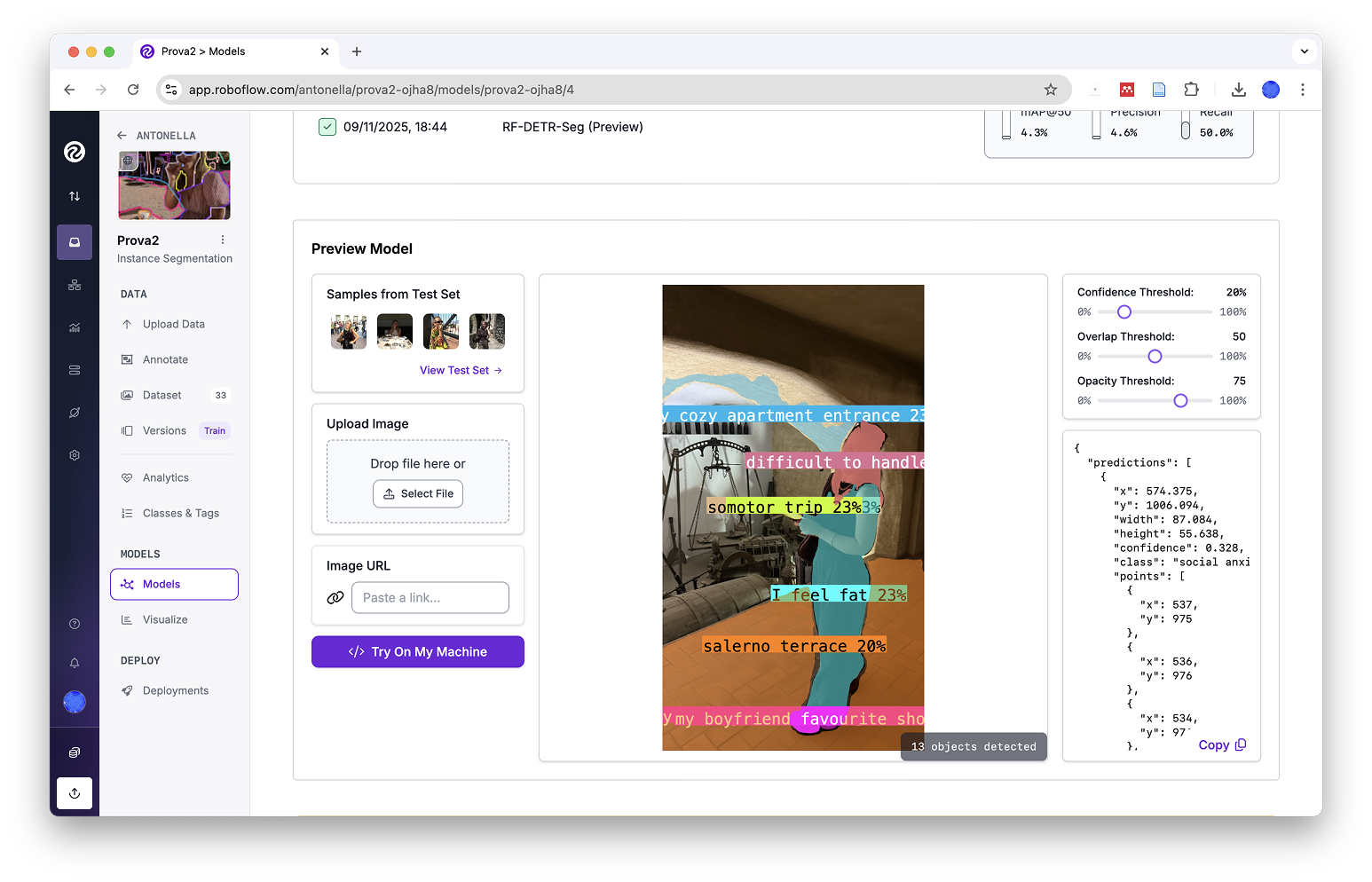Click the 13 objects detected label
The height and width of the screenshot is (882, 1372).
point(974,747)
